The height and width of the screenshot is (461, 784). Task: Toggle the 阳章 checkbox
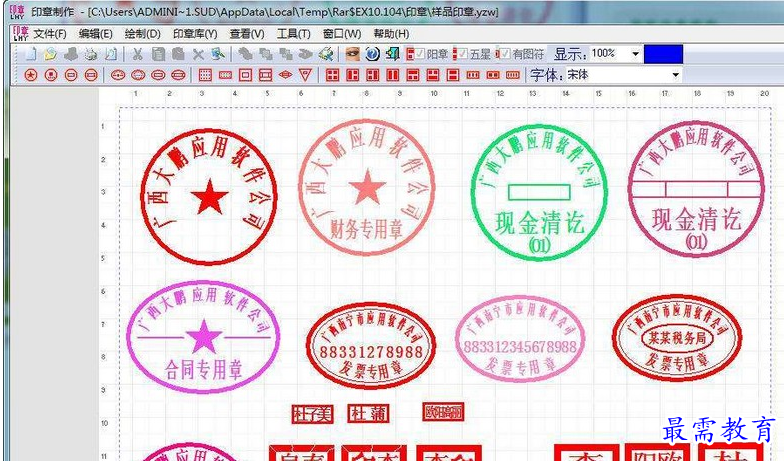(x=420, y=53)
